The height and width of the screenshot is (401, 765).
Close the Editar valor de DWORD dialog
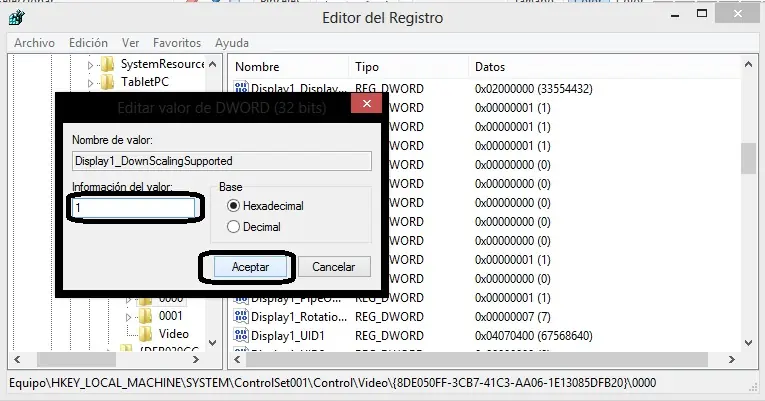[367, 103]
